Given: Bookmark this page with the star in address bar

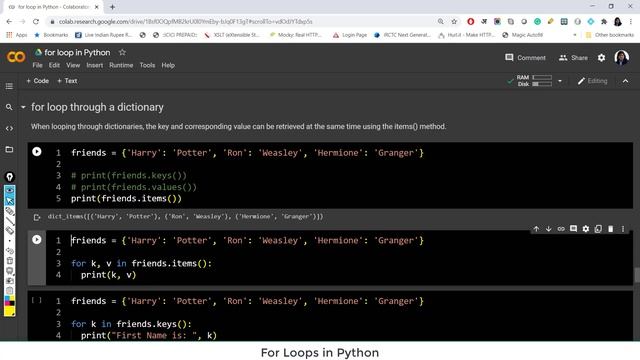Looking at the screenshot, I should [x=454, y=21].
